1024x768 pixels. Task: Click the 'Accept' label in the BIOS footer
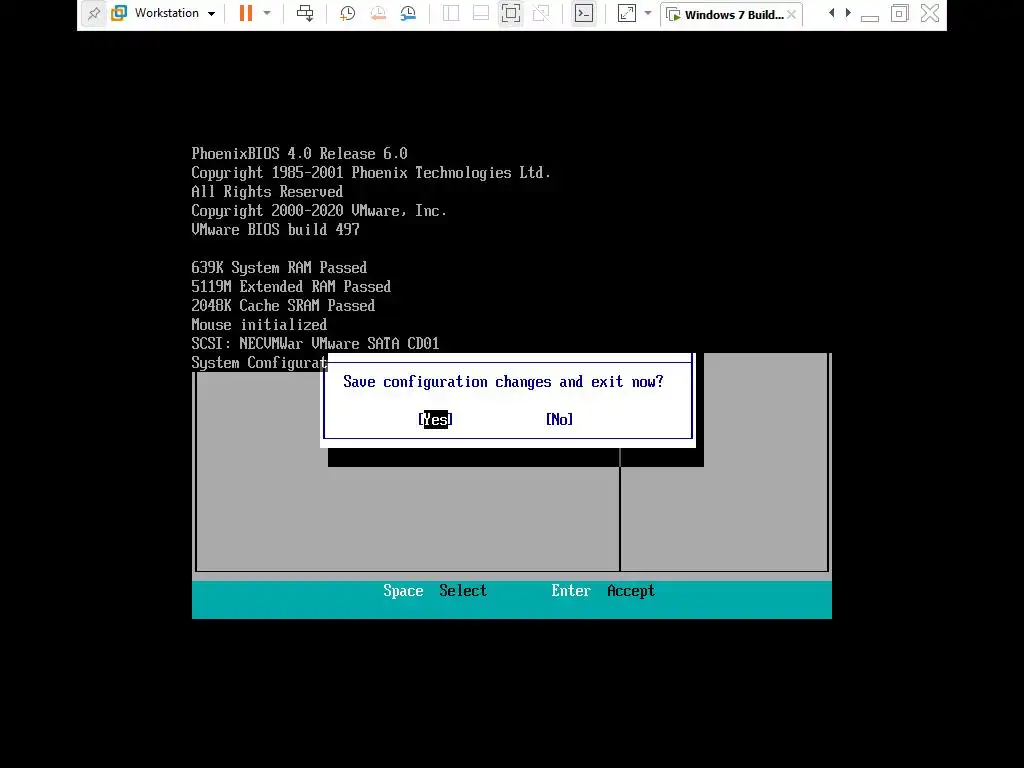(x=631, y=591)
